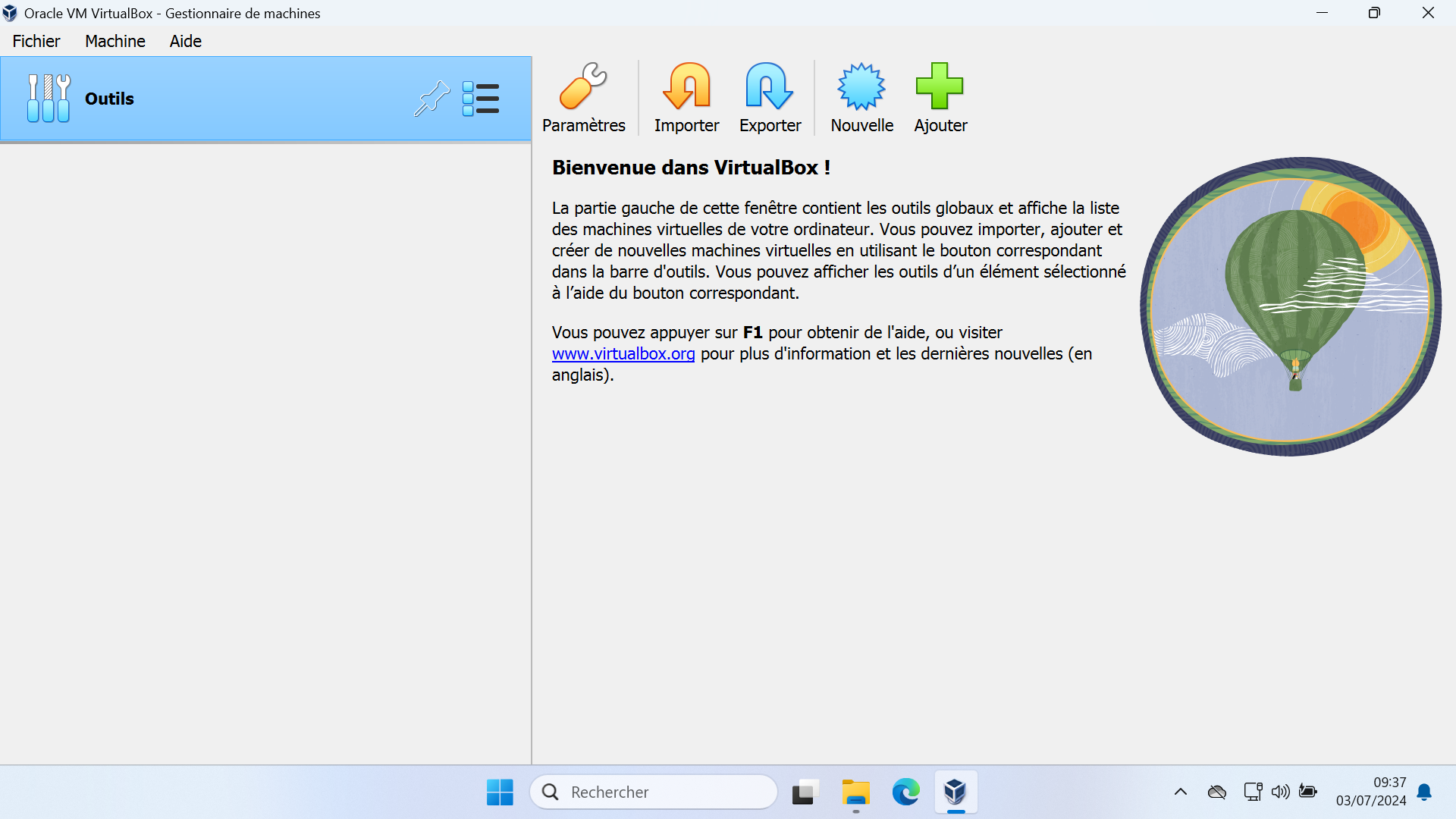The height and width of the screenshot is (819, 1456).
Task: Click the Rechercher taskbar search field
Action: pos(654,792)
